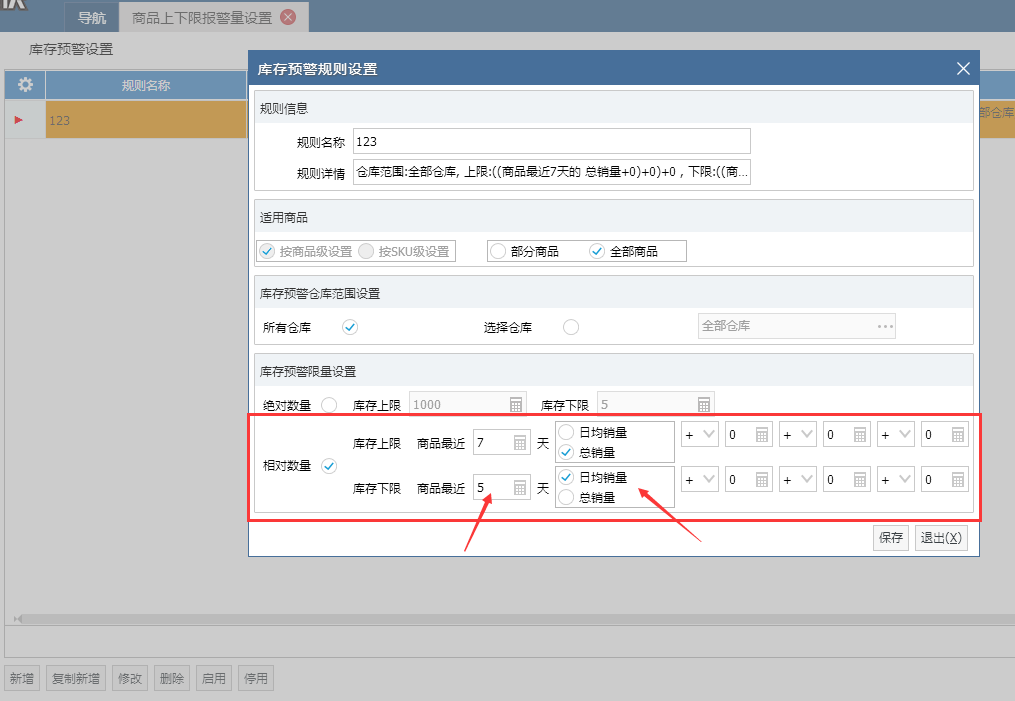Viewport: 1015px width, 701px height.
Task: Click 删除 button
Action: click(172, 678)
